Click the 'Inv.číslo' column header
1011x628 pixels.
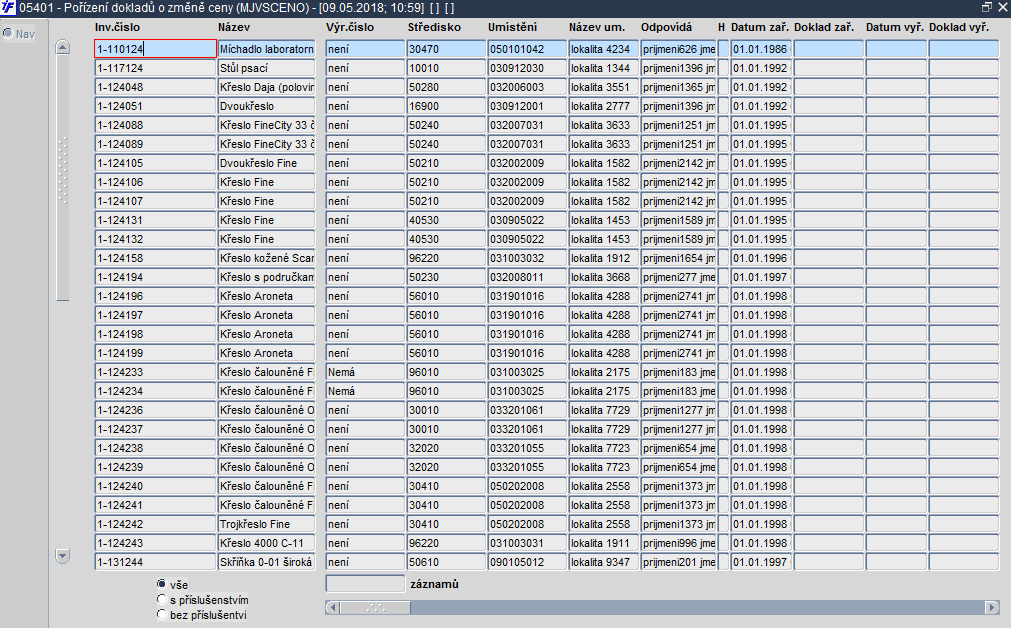(x=117, y=27)
